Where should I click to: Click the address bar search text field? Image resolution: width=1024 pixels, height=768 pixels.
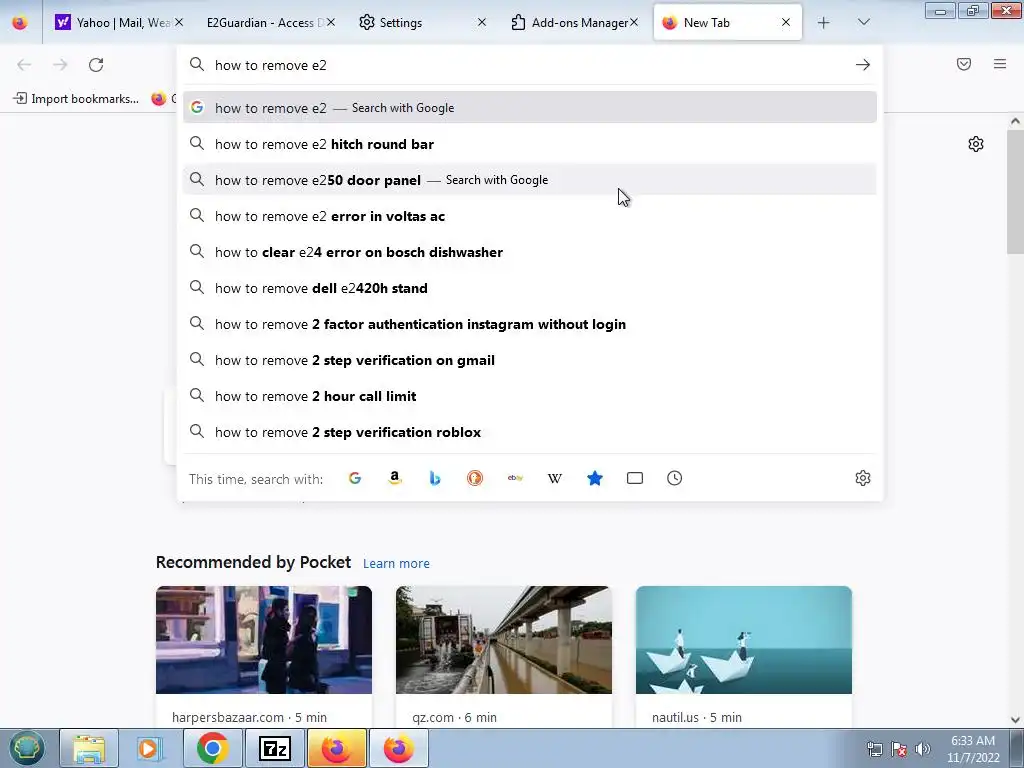529,65
